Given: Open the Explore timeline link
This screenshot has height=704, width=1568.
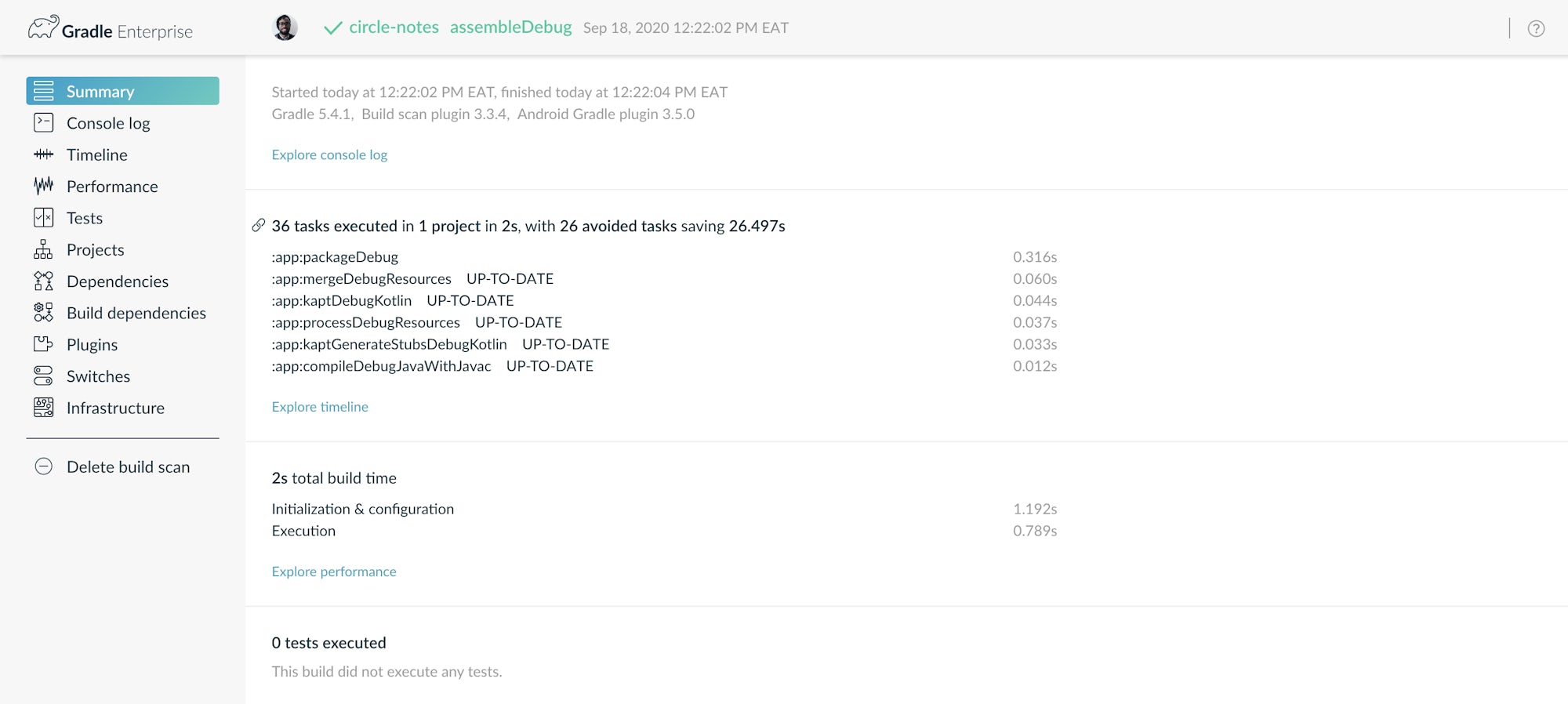Looking at the screenshot, I should 320,407.
